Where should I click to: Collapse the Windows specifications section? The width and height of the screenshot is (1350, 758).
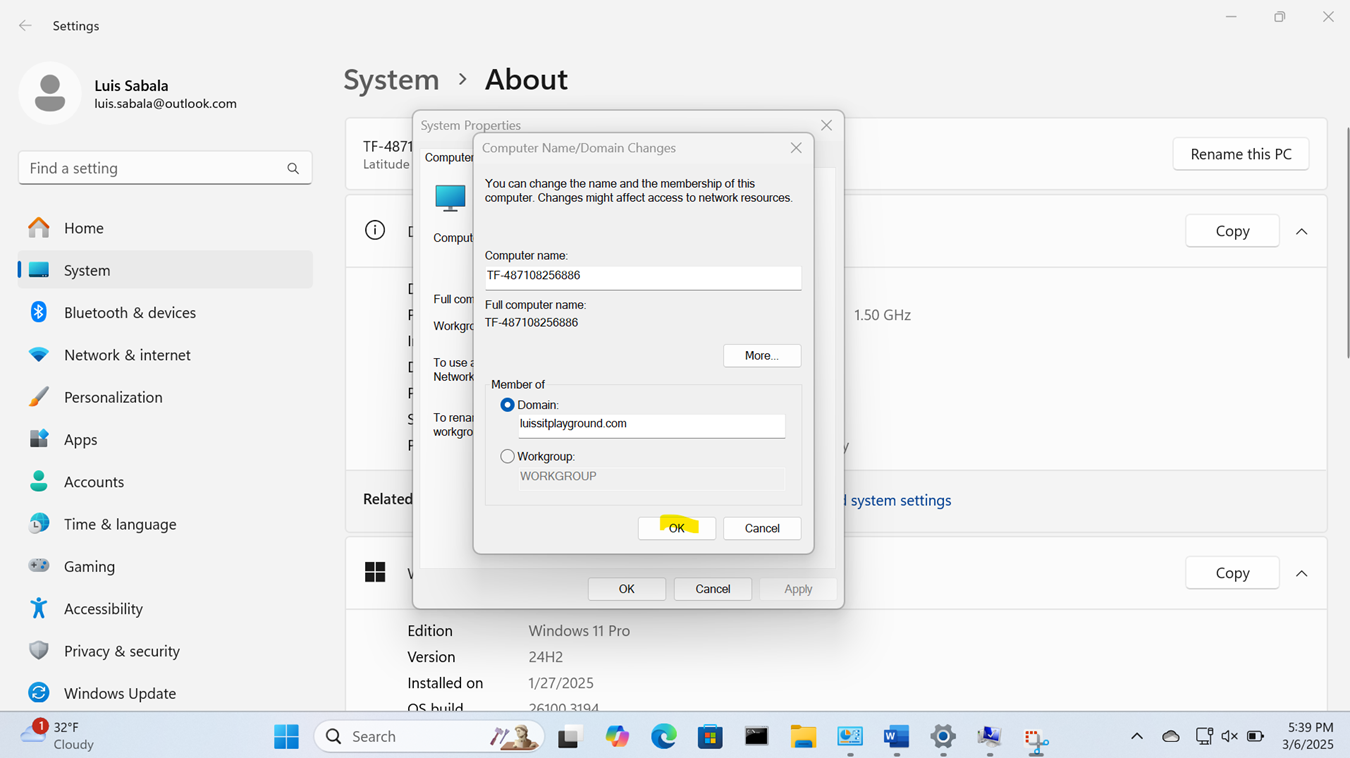coord(1301,573)
